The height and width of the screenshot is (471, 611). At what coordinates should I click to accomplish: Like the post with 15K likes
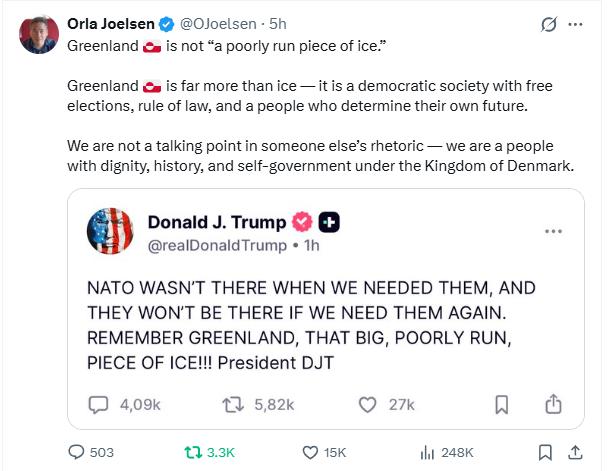point(310,452)
